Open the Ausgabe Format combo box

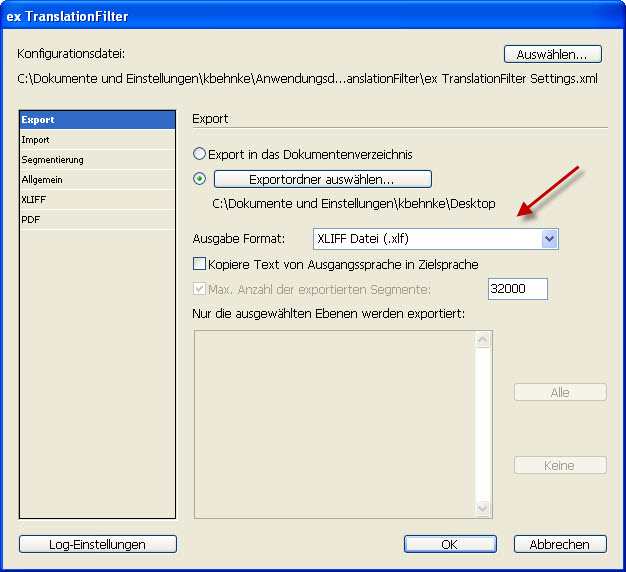(x=436, y=239)
